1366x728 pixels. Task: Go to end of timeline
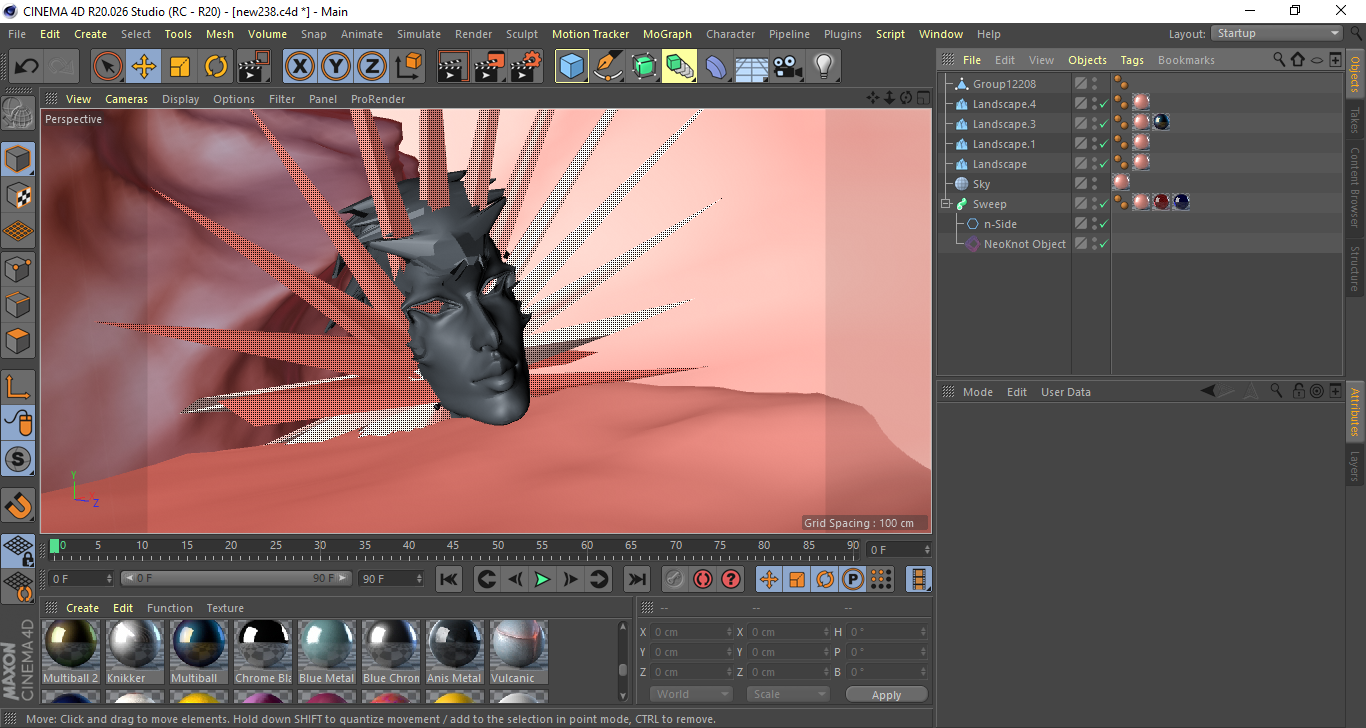[636, 579]
